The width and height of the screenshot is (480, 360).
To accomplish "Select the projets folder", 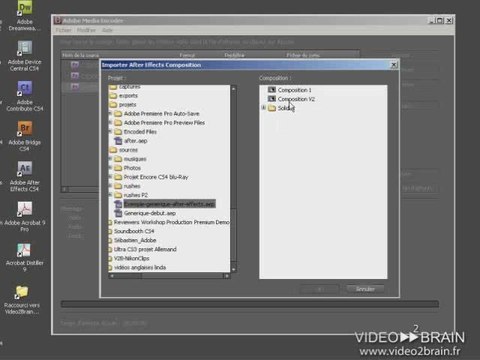I will [x=127, y=105].
